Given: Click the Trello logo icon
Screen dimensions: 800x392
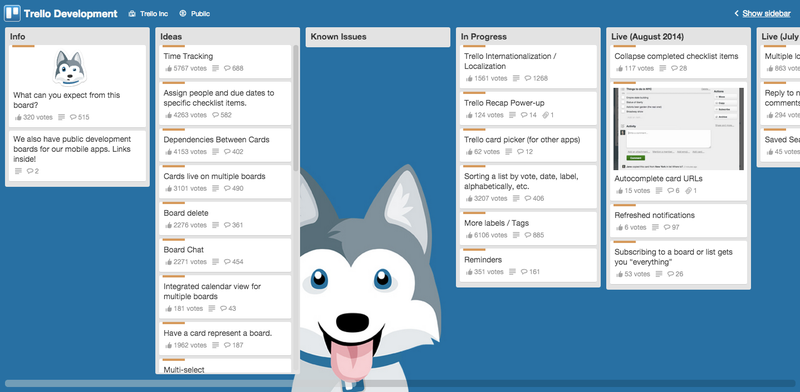Looking at the screenshot, I should coord(12,13).
